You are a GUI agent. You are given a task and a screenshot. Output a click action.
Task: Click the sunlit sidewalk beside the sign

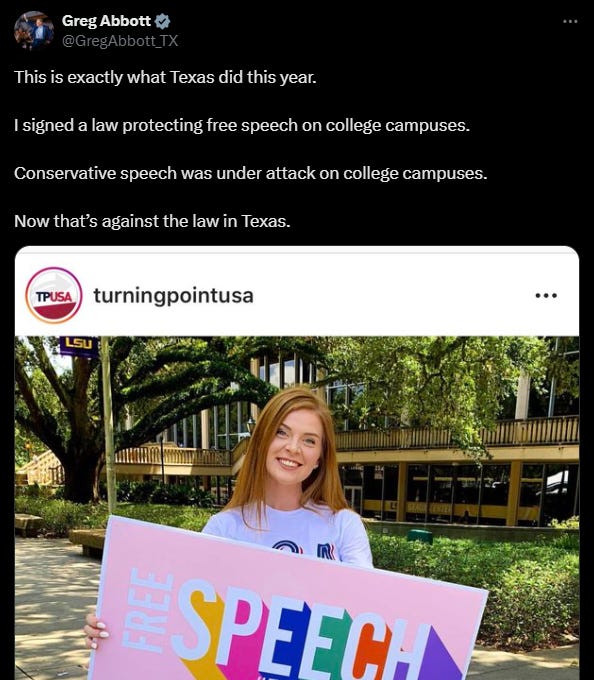(50, 607)
